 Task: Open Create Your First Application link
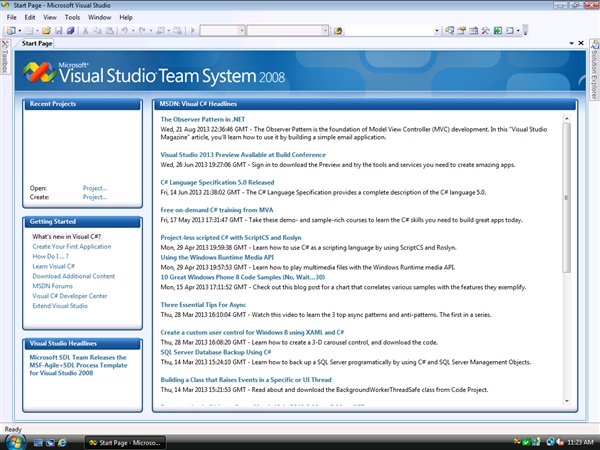pos(72,246)
